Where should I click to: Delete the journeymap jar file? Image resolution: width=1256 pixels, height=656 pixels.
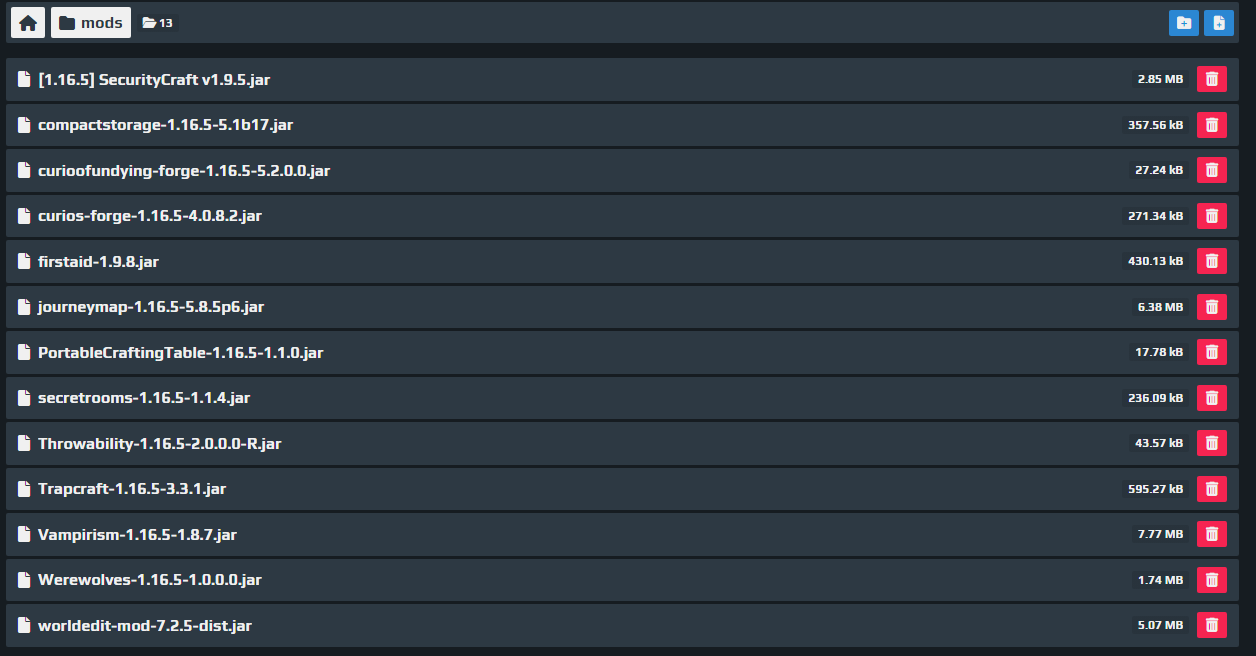click(1212, 307)
